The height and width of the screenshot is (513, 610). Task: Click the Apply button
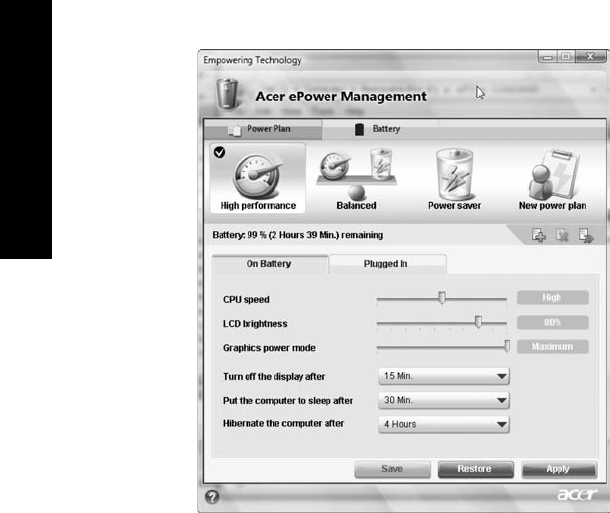click(559, 469)
